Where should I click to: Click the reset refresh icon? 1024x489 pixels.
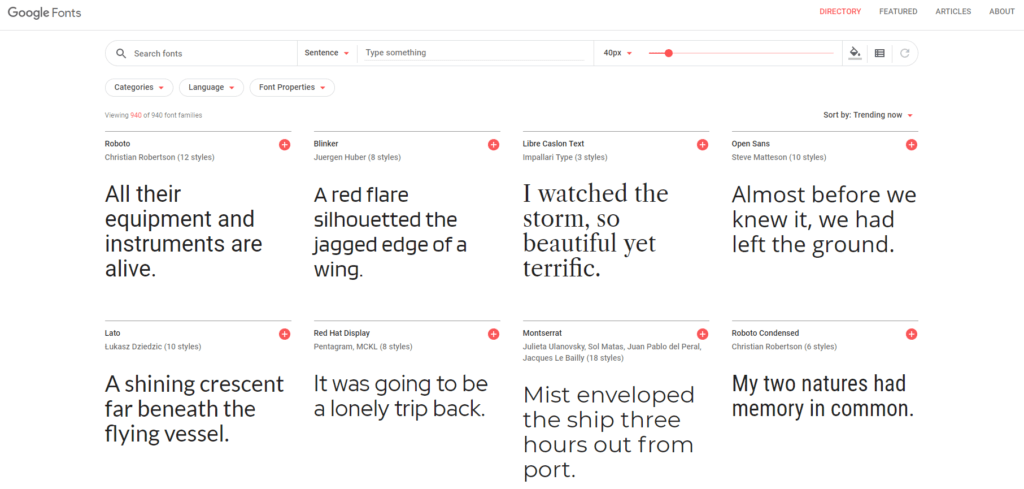tap(904, 54)
